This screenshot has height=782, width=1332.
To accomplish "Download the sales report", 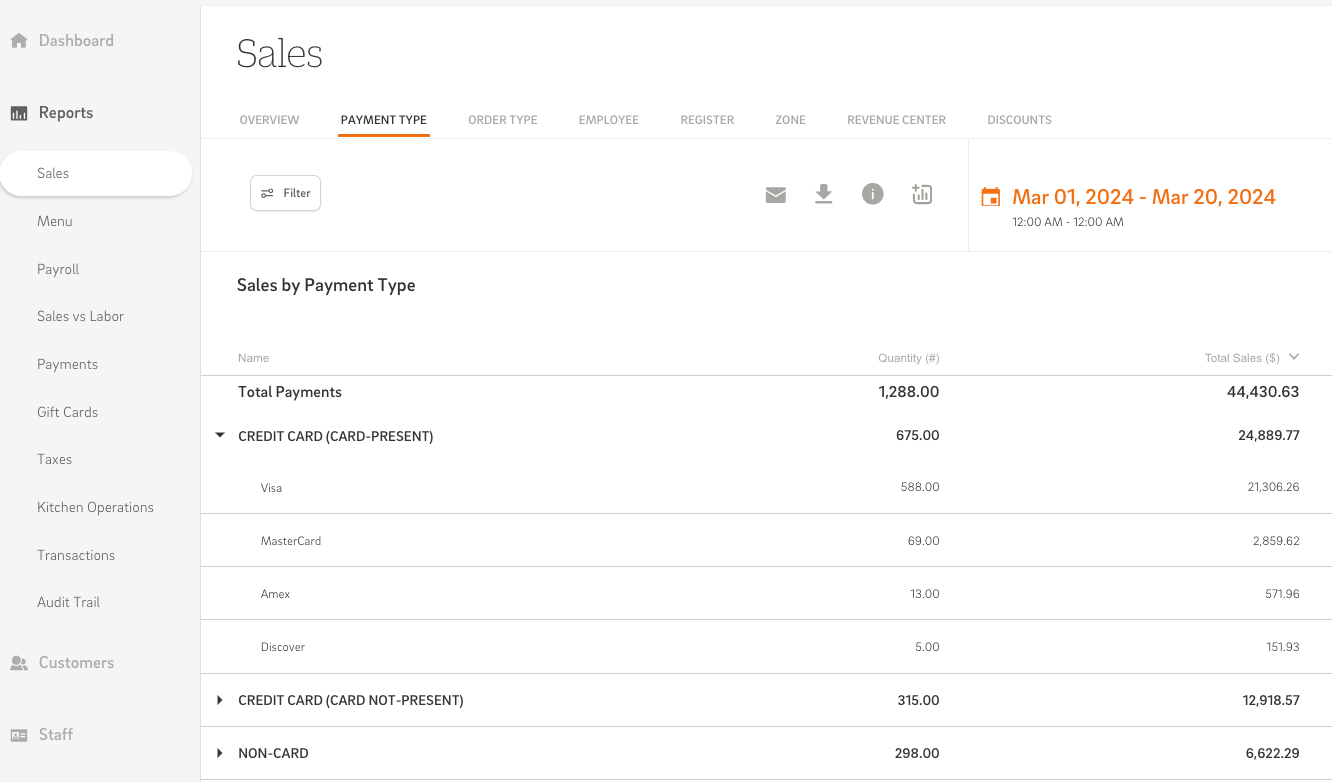I will (824, 194).
